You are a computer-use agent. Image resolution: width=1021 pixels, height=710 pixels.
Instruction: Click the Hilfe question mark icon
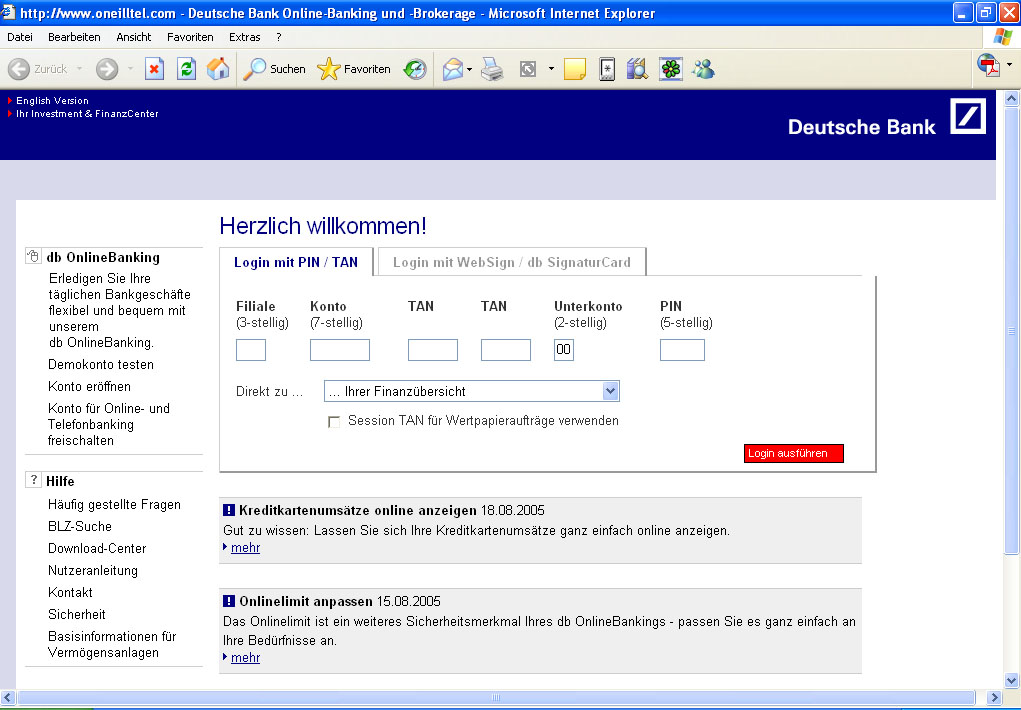(33, 479)
